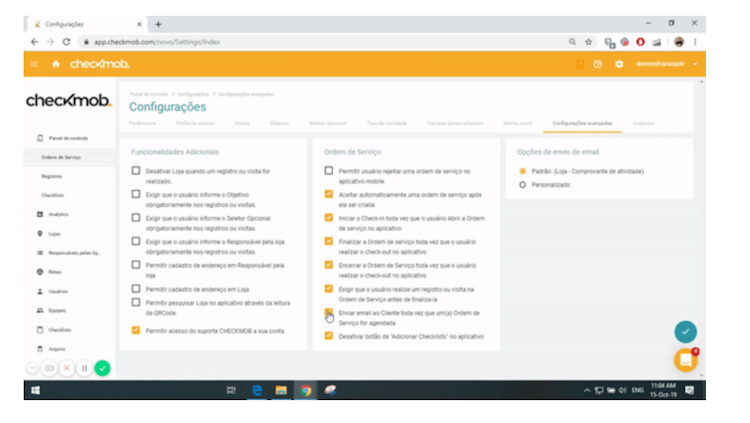Open Rotas in the sidebar
Viewport: 750px width, 423px height.
tap(49, 272)
